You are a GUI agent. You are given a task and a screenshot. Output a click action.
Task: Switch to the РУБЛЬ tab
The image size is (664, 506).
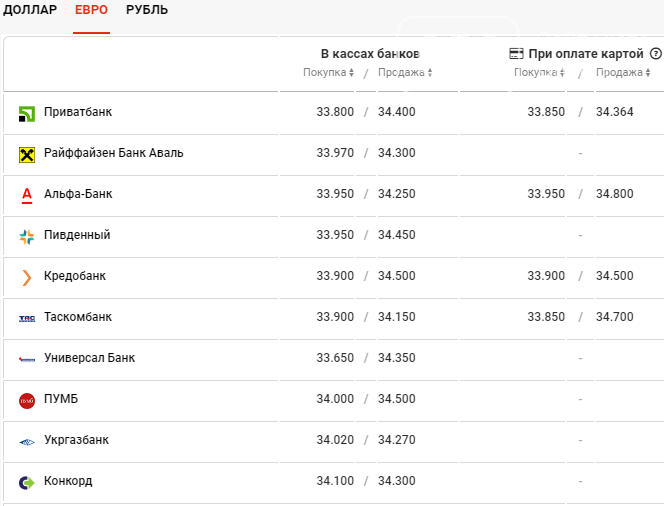pos(147,10)
